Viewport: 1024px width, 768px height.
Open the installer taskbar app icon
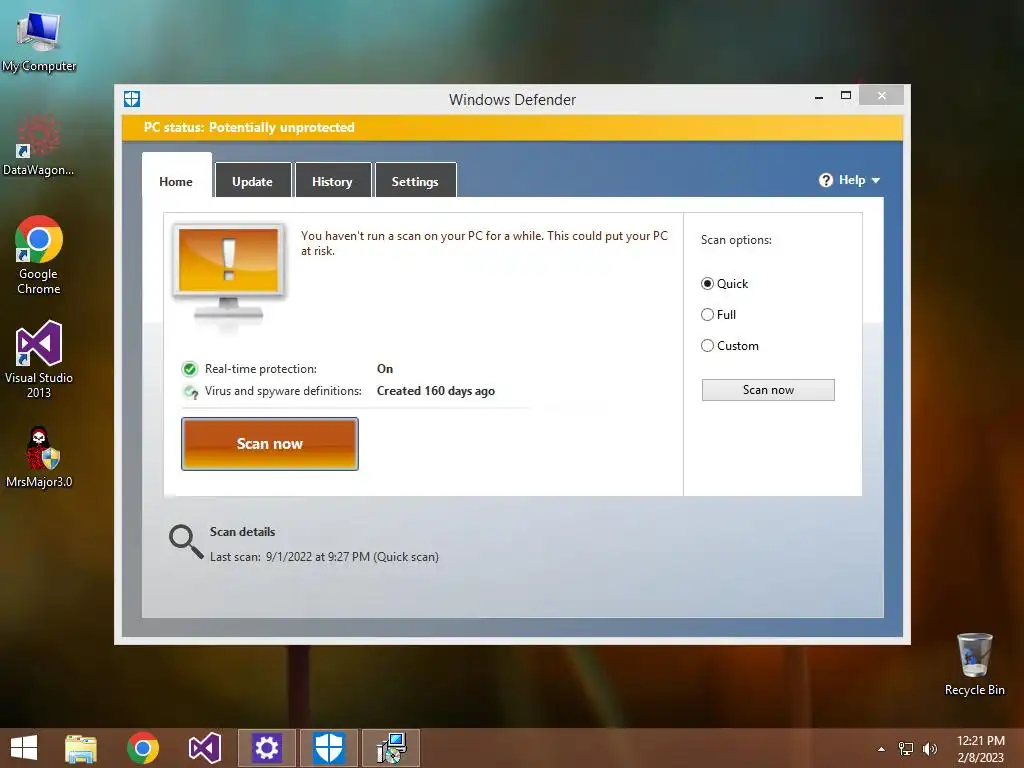click(391, 748)
